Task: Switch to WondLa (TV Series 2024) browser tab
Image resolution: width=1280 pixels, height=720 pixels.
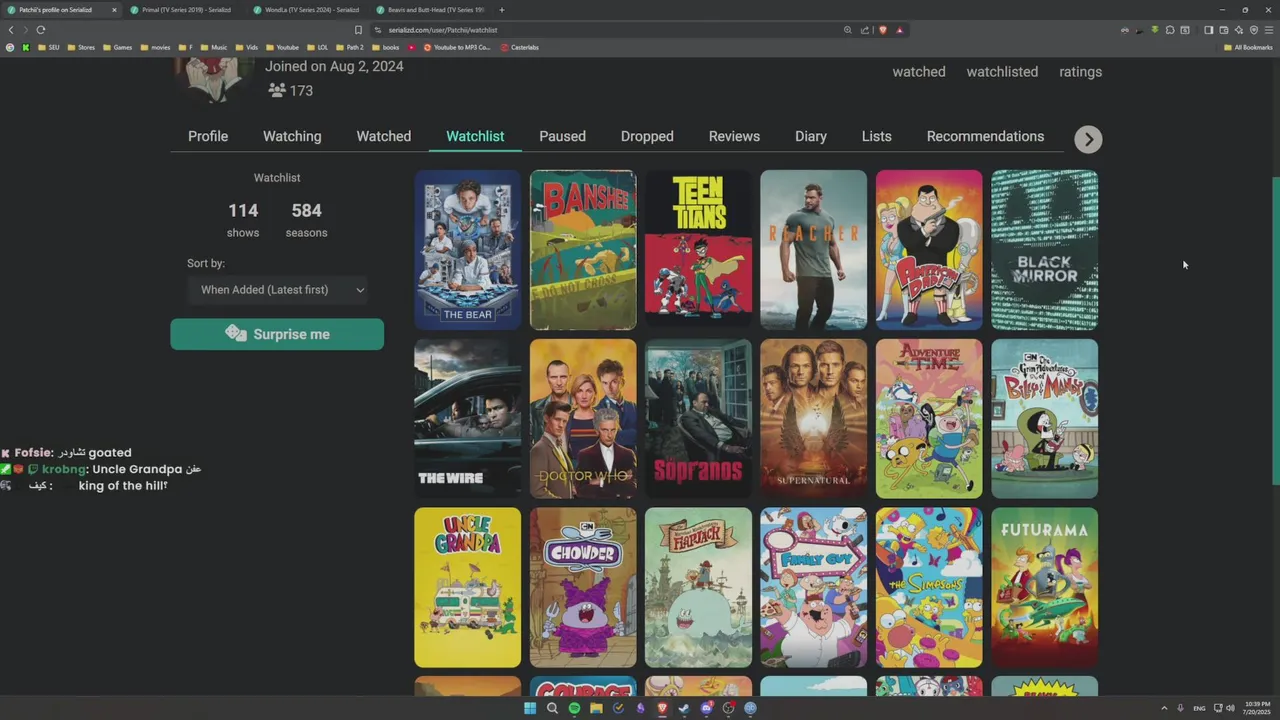Action: (306, 10)
